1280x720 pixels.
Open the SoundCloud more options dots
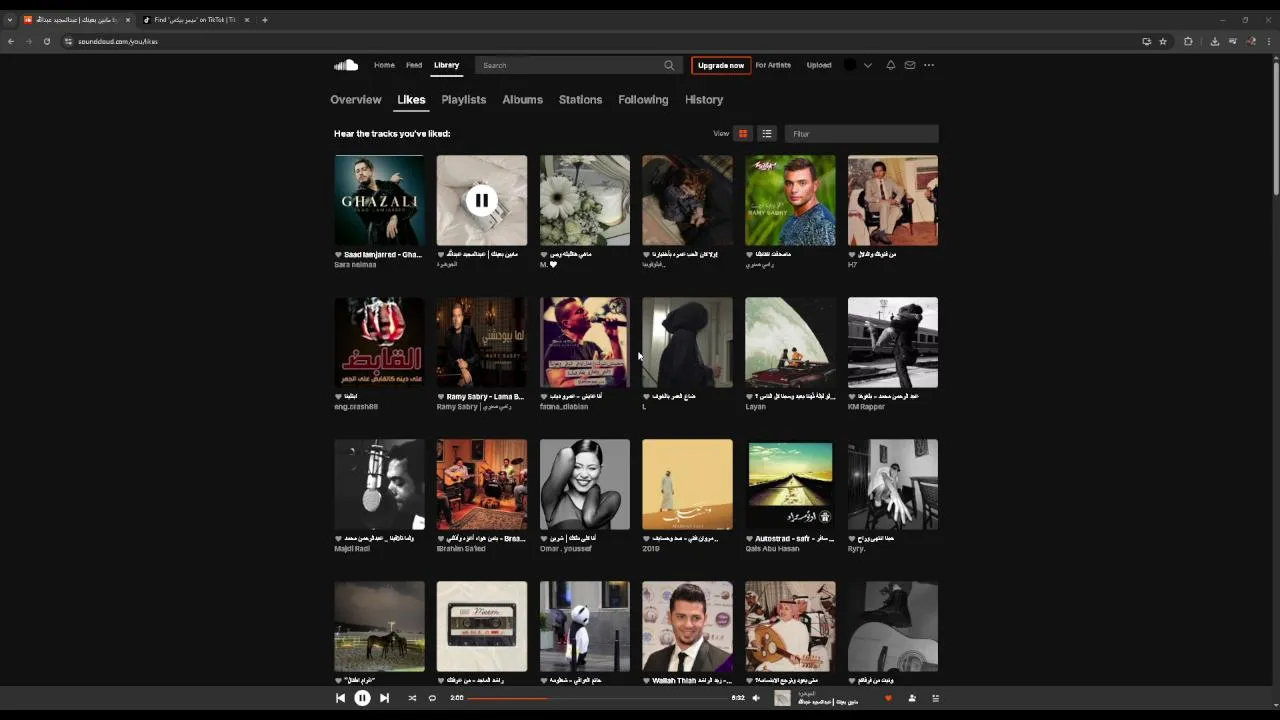(929, 65)
